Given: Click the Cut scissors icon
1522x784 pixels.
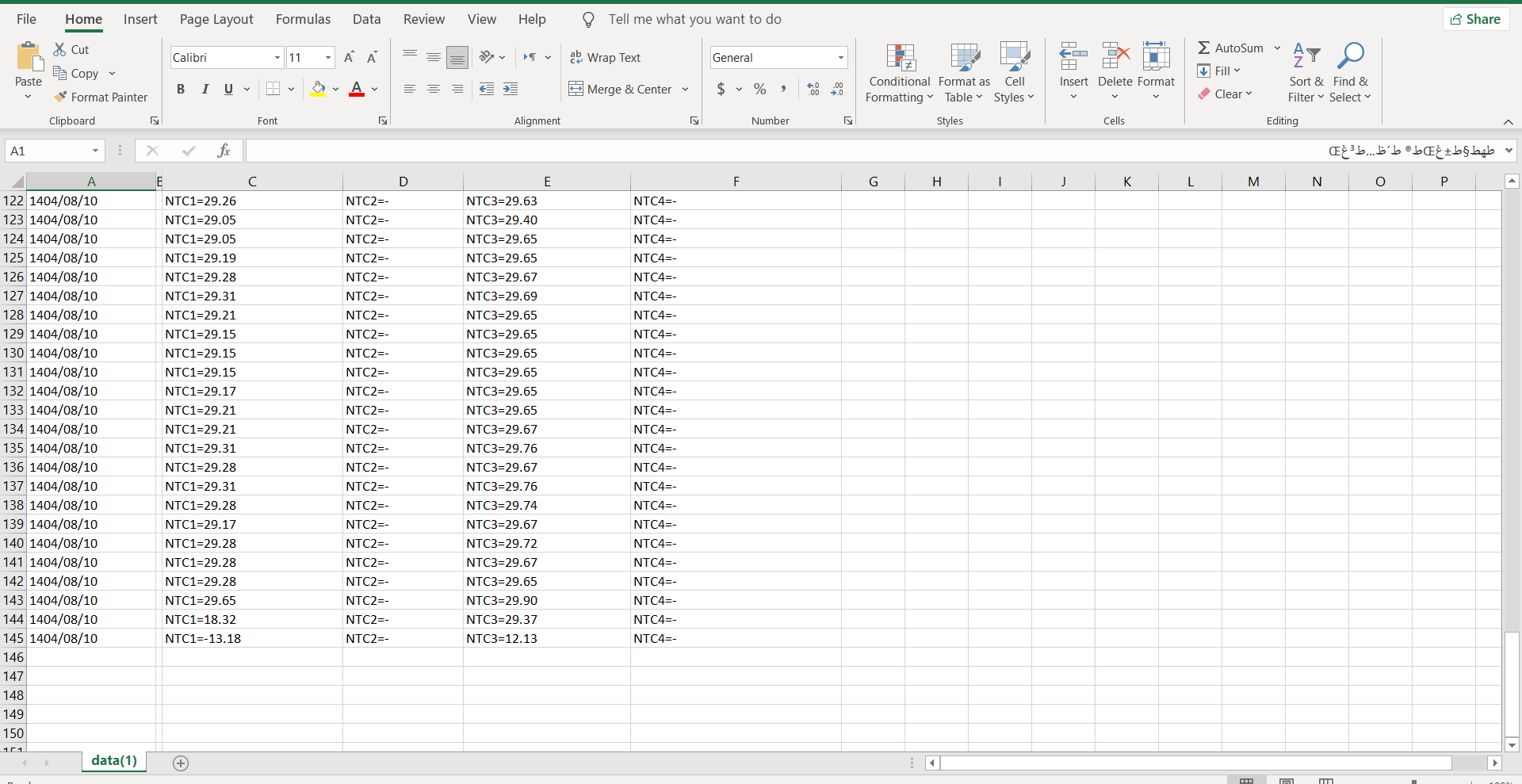Looking at the screenshot, I should (x=60, y=49).
